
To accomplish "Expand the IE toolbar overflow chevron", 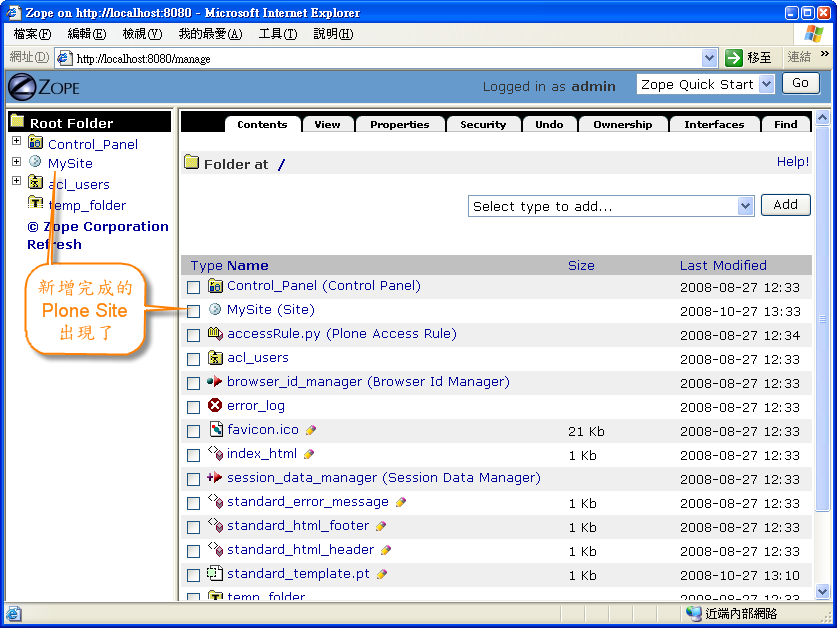I will pos(825,53).
